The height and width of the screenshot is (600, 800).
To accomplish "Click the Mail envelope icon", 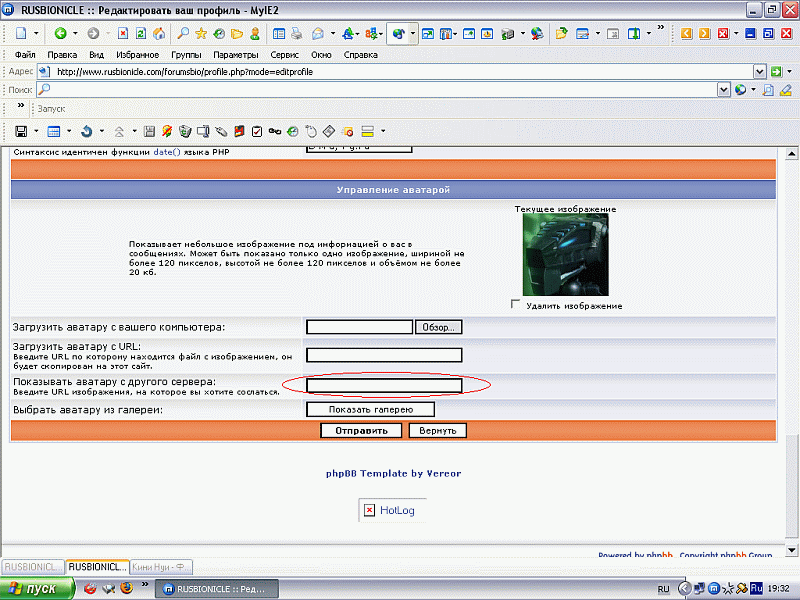I will [x=318, y=34].
